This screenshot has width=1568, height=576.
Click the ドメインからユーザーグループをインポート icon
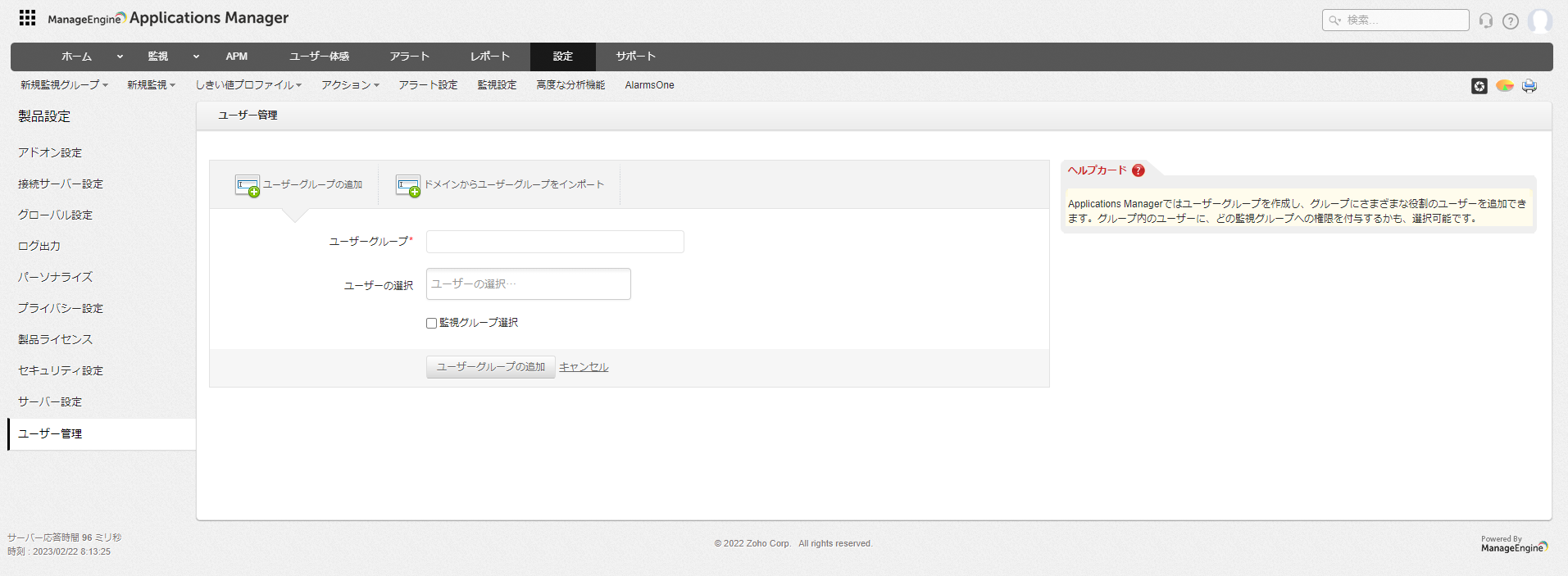click(408, 186)
